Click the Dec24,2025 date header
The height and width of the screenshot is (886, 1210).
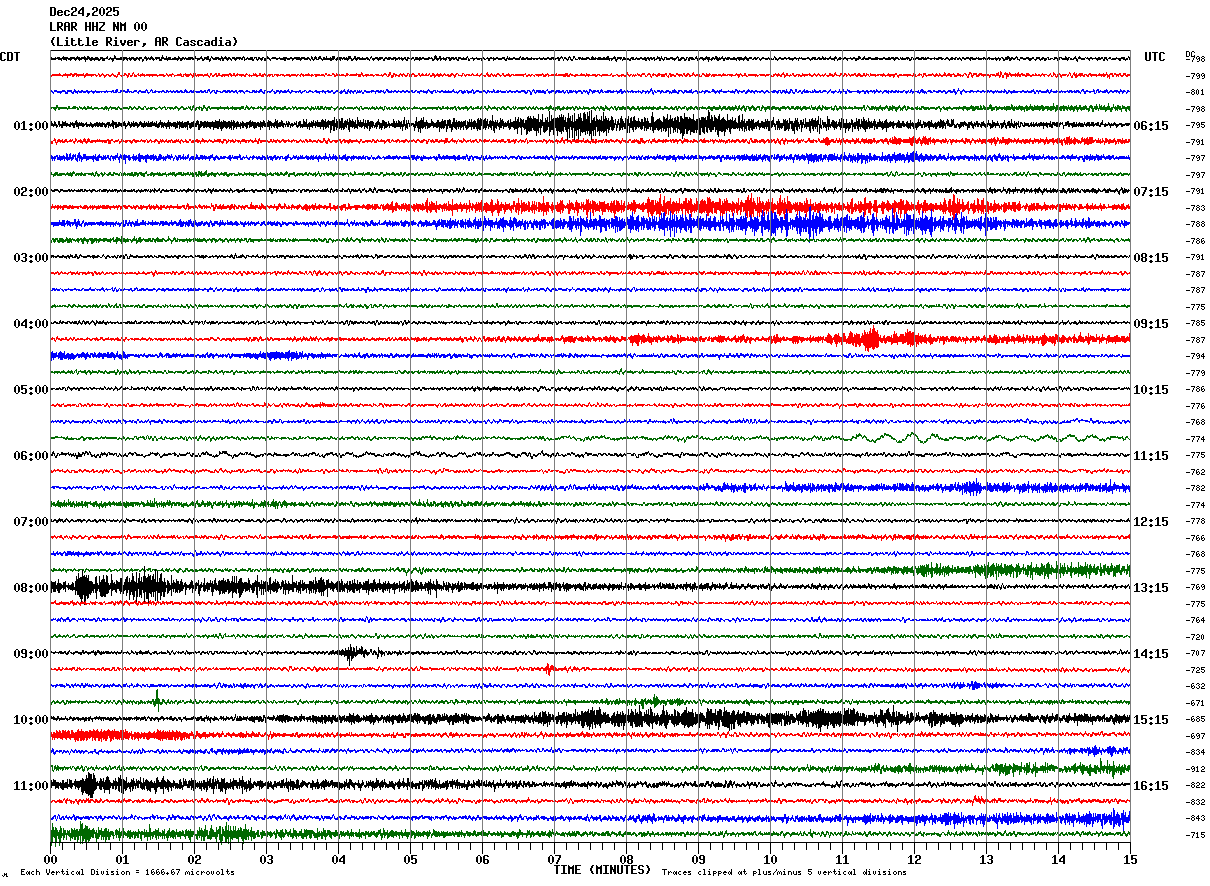tap(84, 12)
